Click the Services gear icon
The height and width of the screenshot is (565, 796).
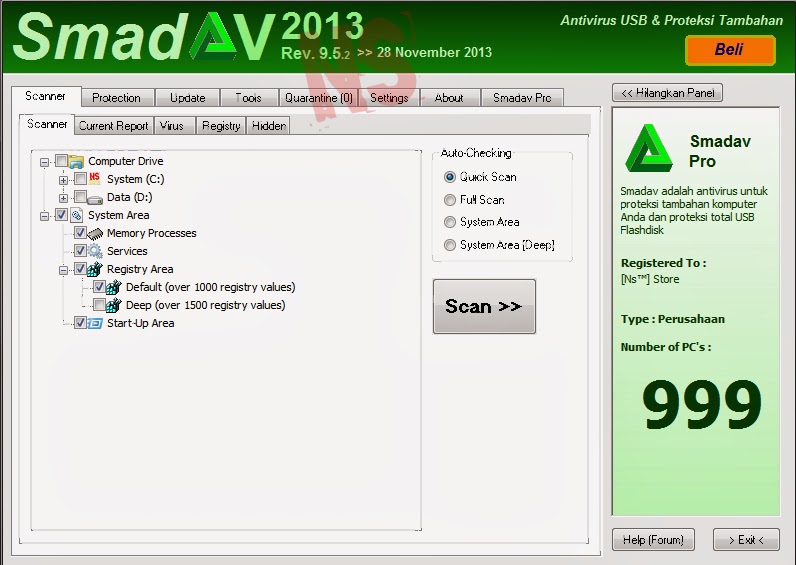click(x=95, y=251)
